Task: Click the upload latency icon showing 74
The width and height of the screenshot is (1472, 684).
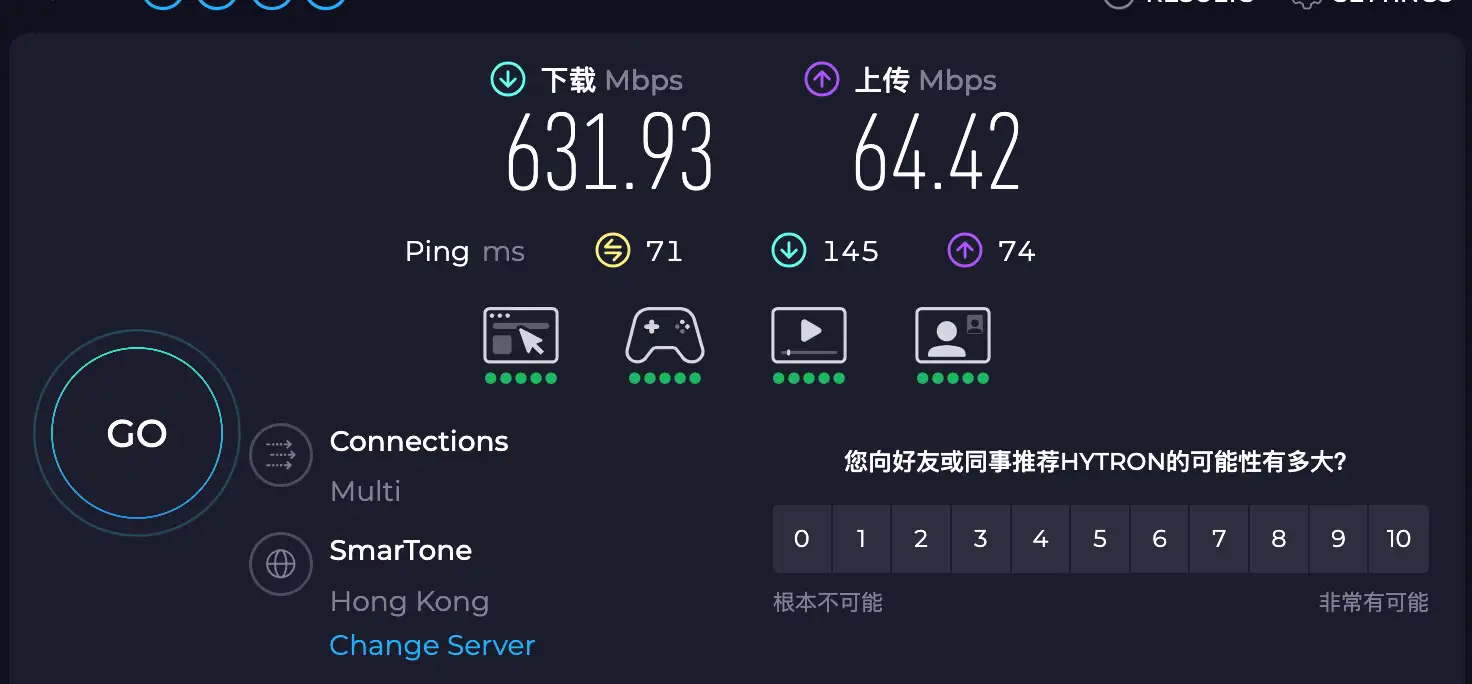Action: [x=963, y=250]
